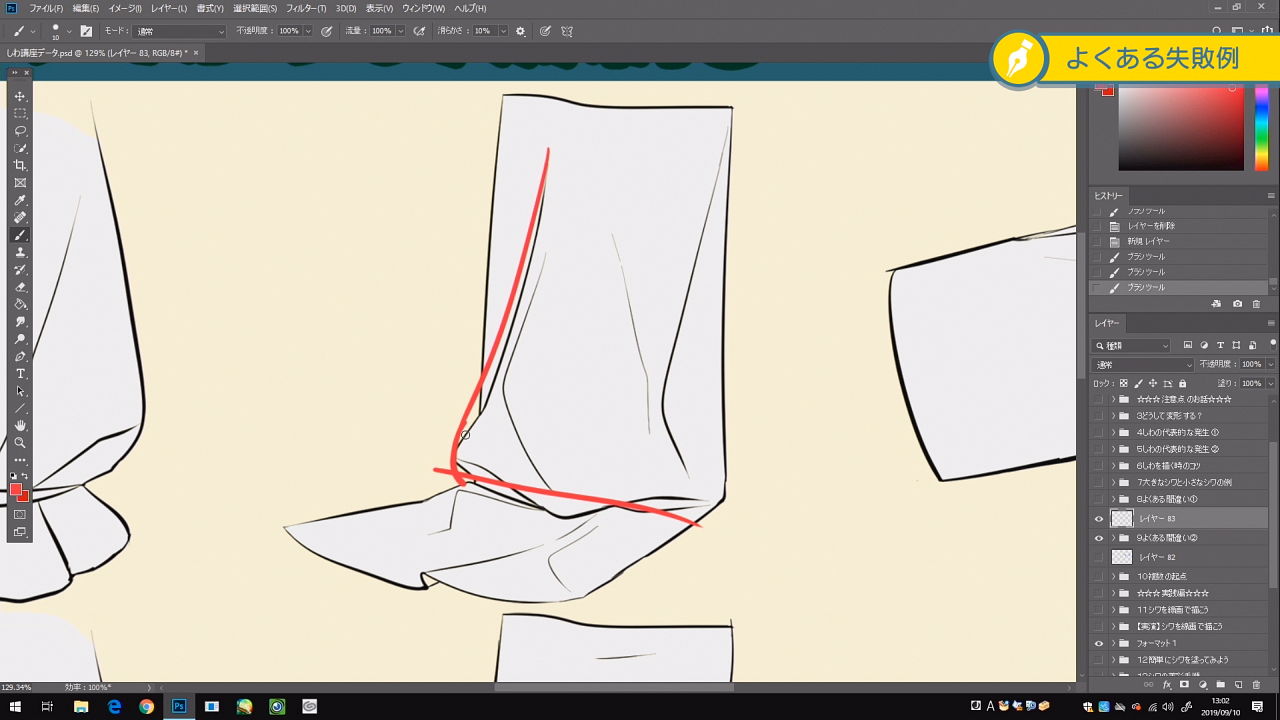Select the Paint Bucket tool

pos(20,304)
